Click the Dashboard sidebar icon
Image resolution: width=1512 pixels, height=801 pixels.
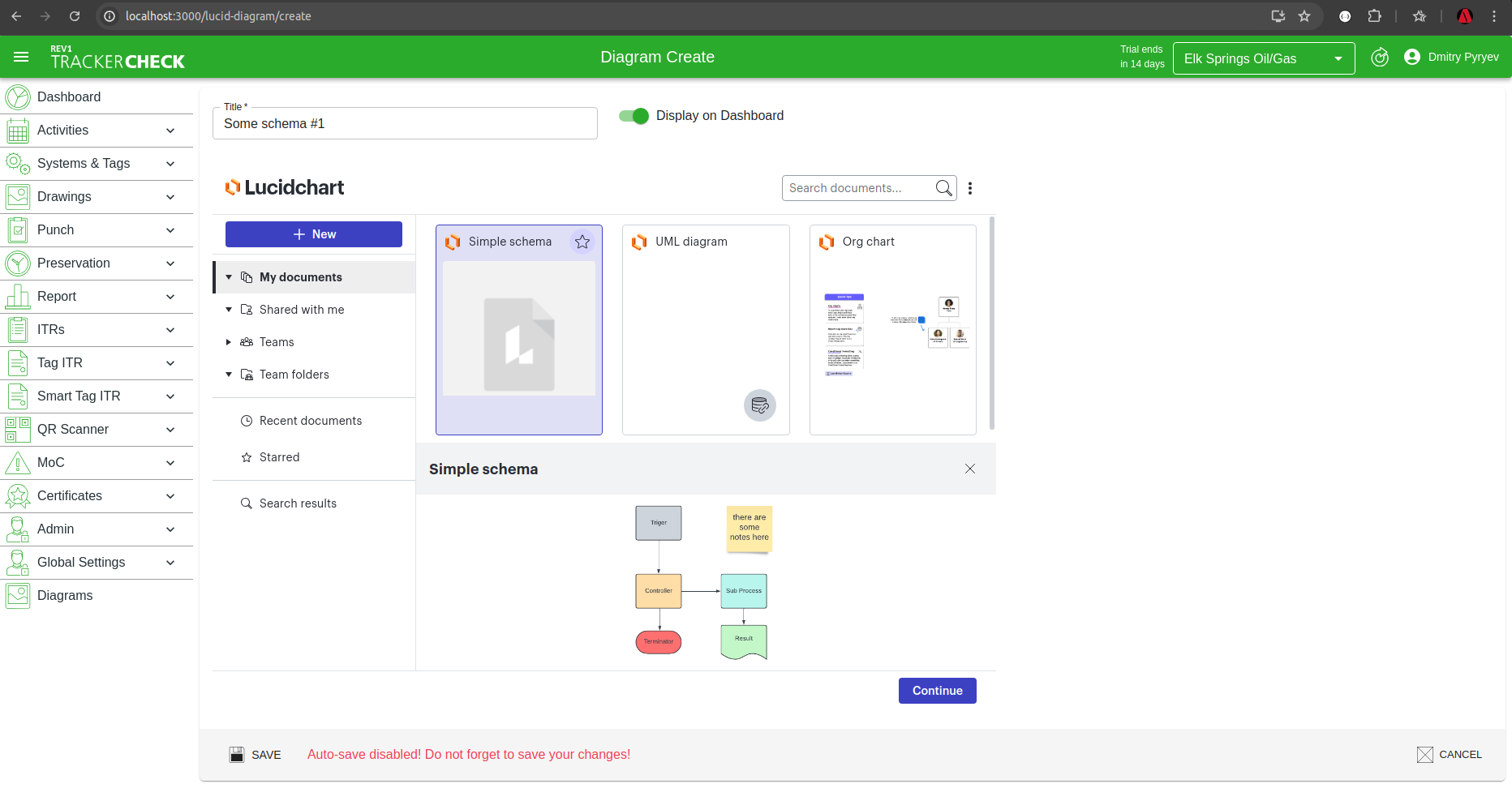tap(18, 97)
